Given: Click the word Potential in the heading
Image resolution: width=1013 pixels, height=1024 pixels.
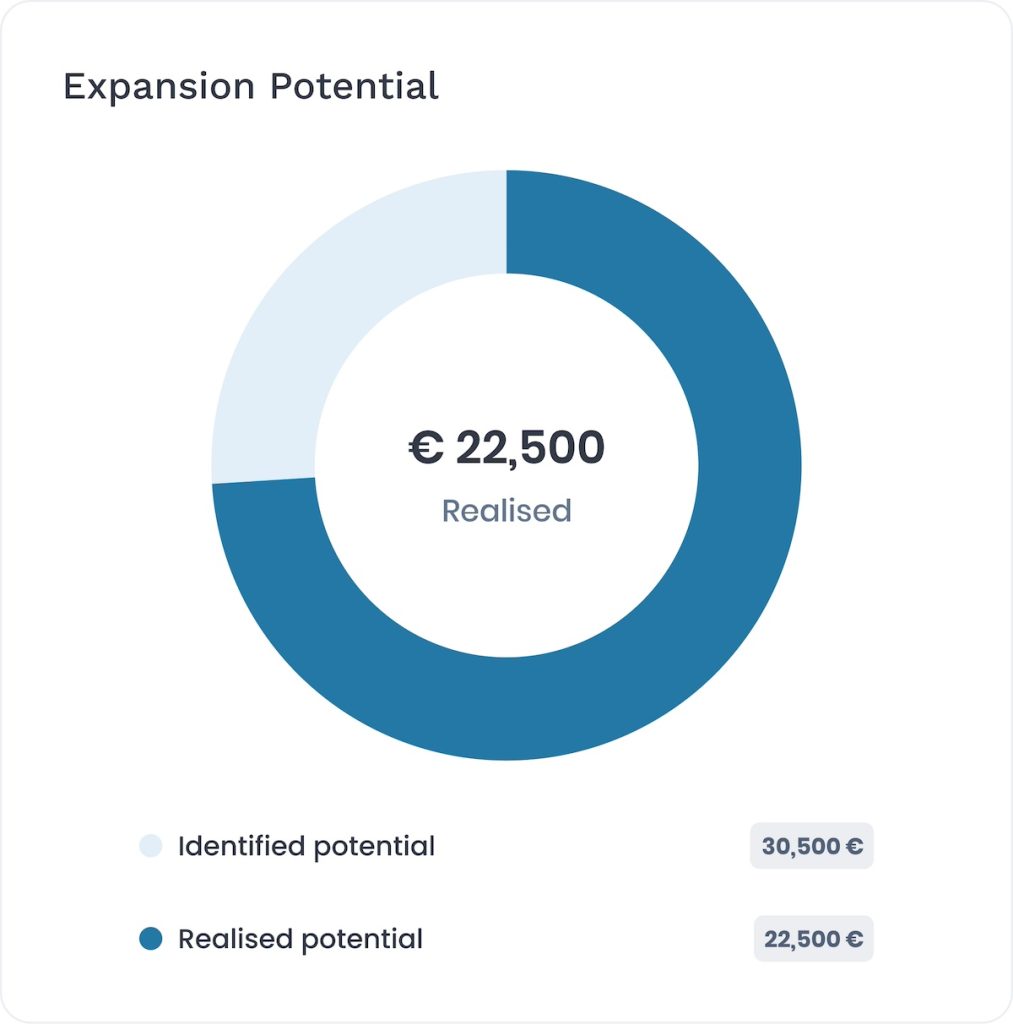Looking at the screenshot, I should click(x=354, y=86).
